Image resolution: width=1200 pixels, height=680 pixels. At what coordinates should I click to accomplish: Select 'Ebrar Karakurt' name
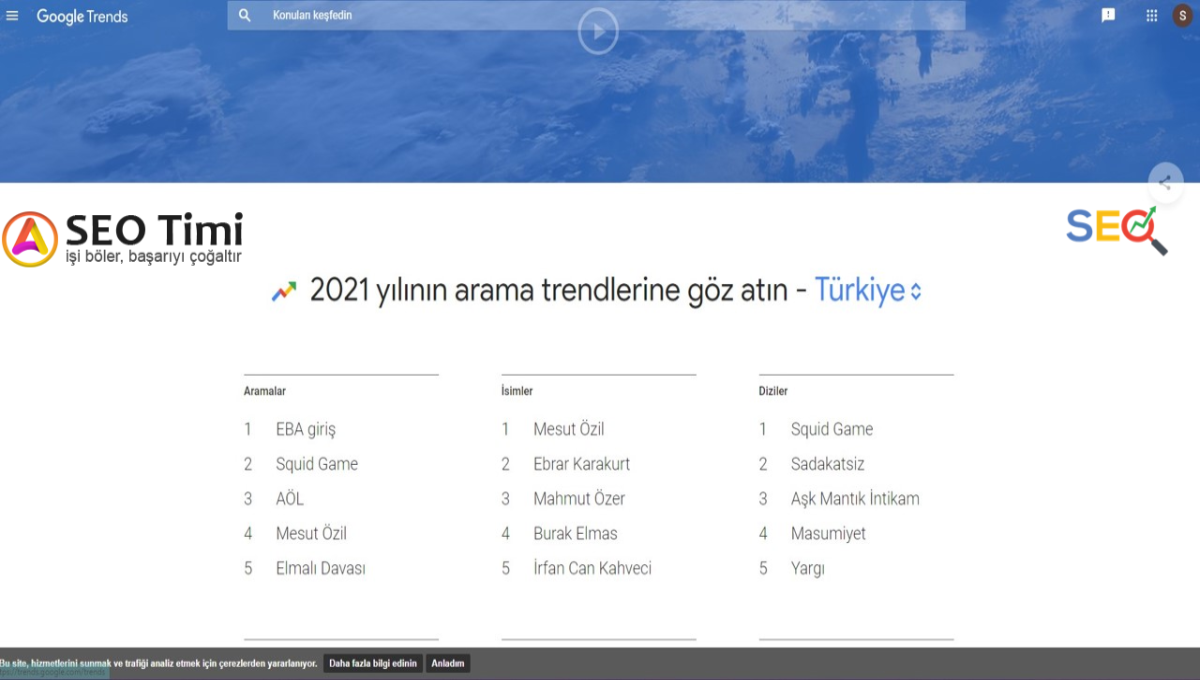click(582, 464)
